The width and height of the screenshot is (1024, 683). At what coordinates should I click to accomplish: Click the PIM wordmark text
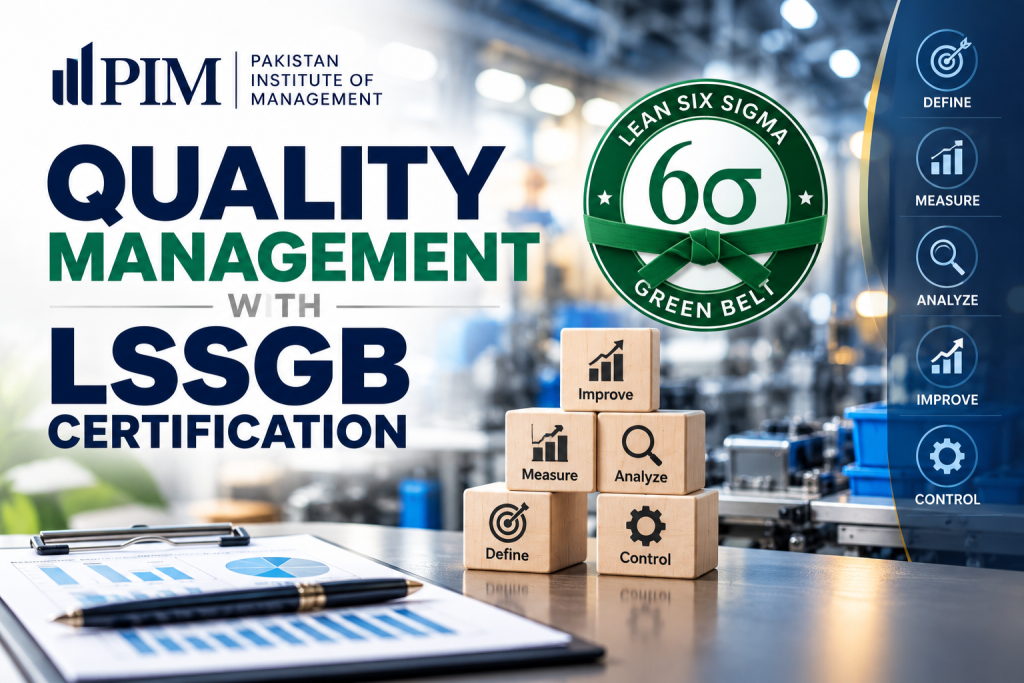pyautogui.click(x=159, y=81)
